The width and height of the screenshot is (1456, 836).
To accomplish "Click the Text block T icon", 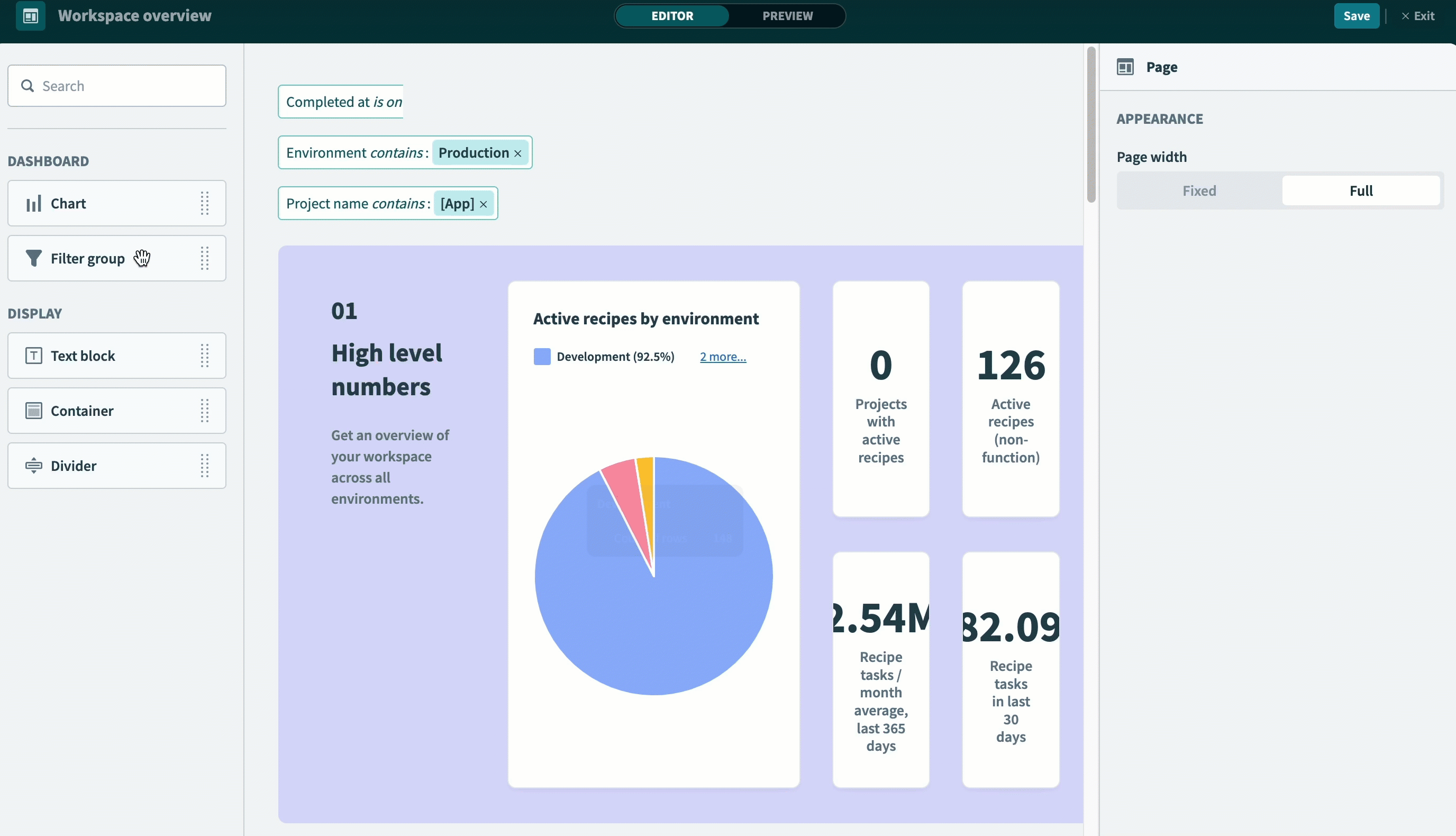I will click(33, 356).
